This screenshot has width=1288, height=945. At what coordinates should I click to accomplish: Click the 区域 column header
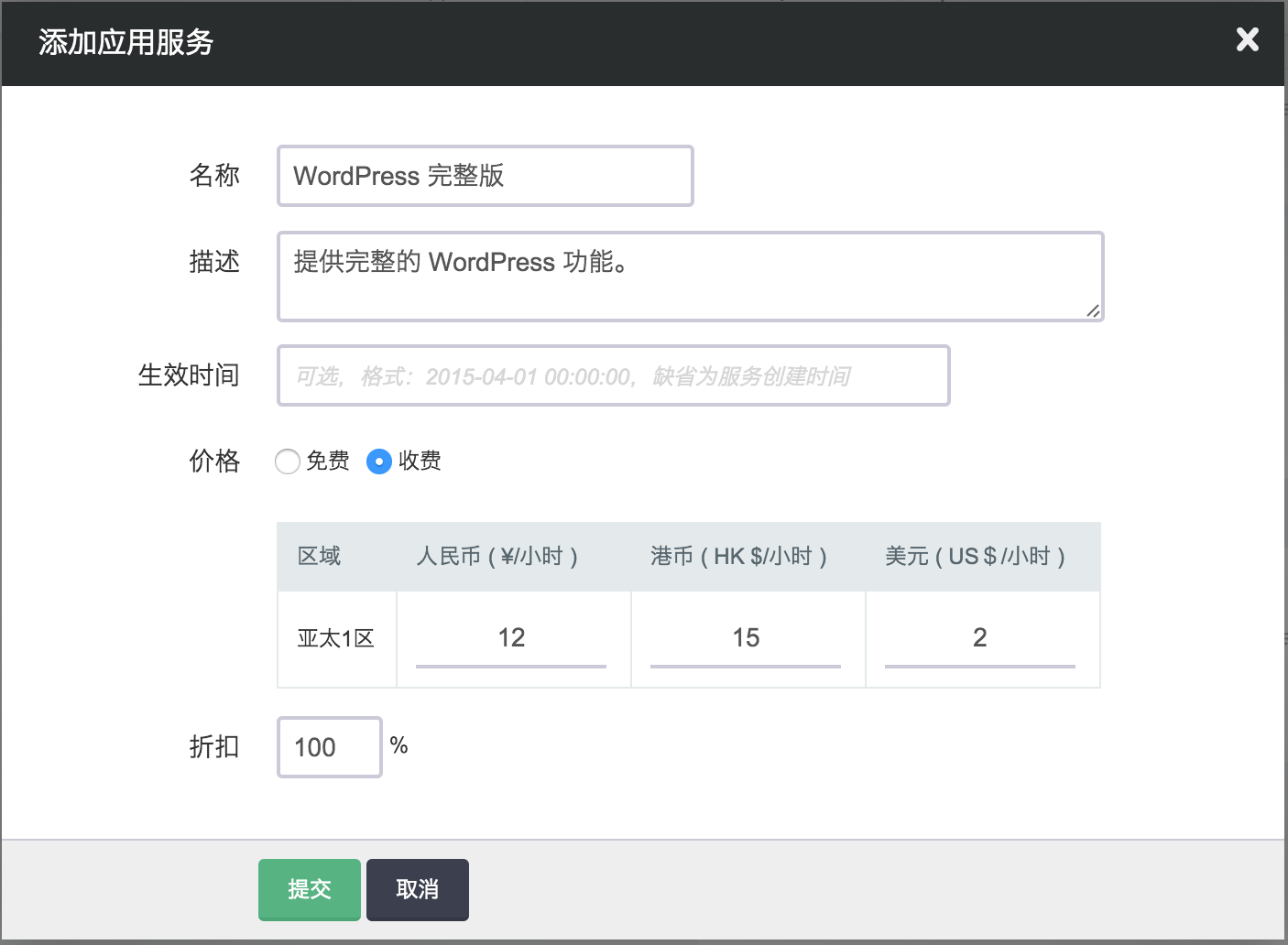[319, 556]
